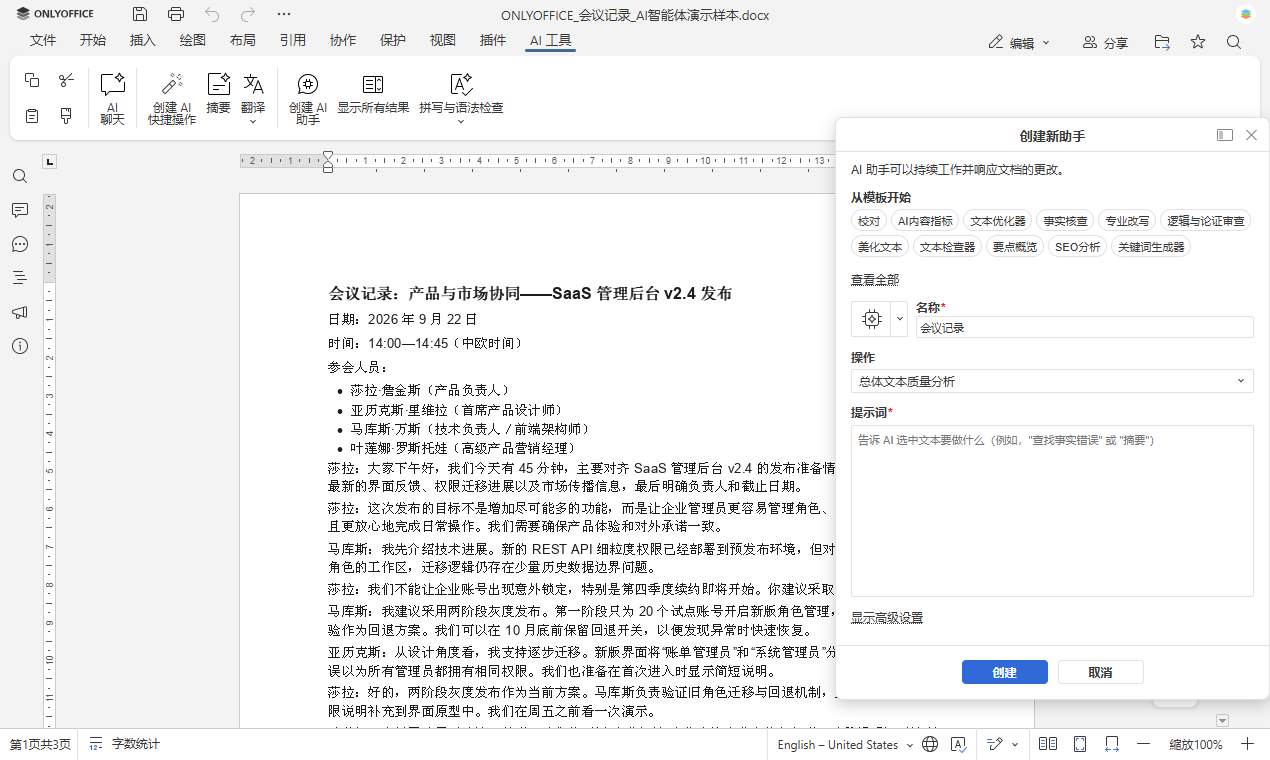Click 创建 AI 助手 in the ribbon
Viewport: 1270px width, 760px height.
[308, 98]
